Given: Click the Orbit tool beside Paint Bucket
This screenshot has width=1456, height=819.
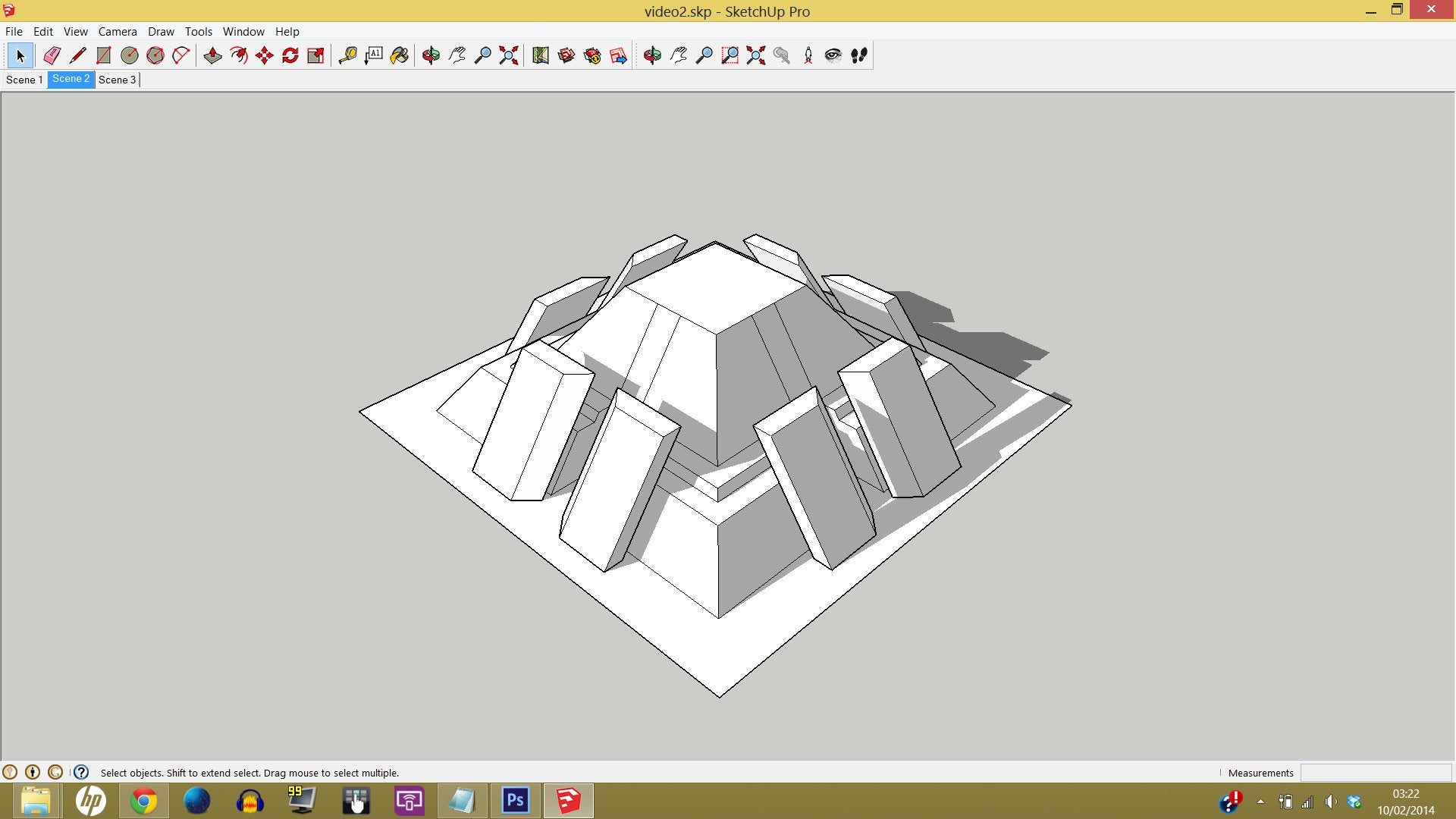Looking at the screenshot, I should pyautogui.click(x=431, y=55).
